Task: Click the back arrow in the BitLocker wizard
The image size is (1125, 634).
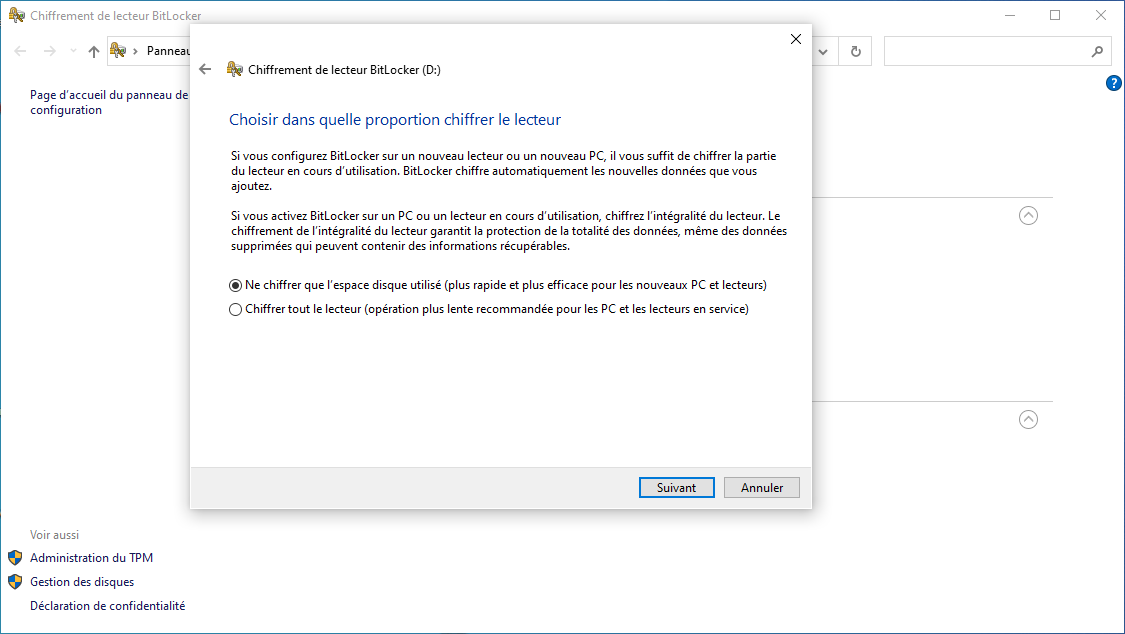Action: pos(205,69)
